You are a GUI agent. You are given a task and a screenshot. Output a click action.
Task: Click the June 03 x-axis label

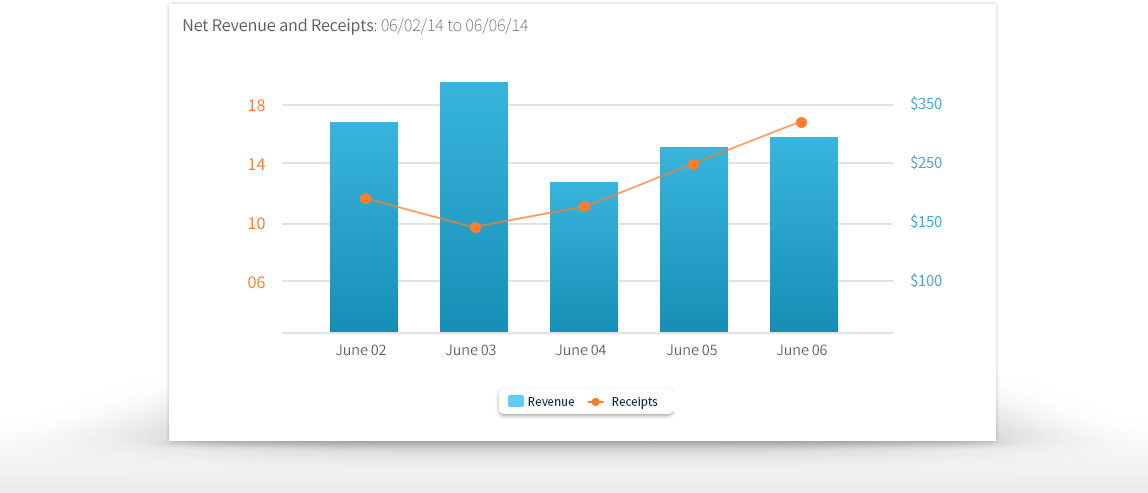point(471,351)
